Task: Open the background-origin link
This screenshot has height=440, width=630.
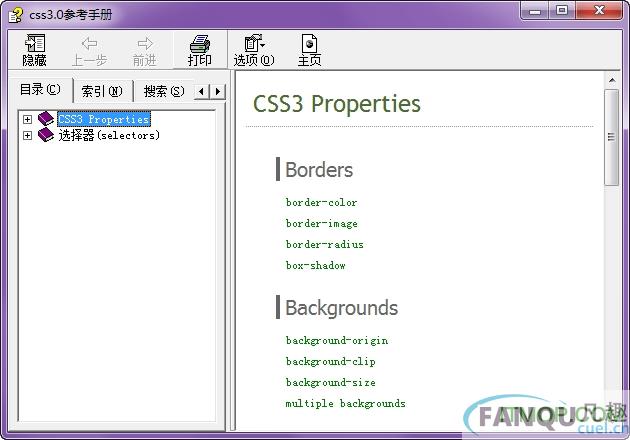Action: pyautogui.click(x=337, y=341)
